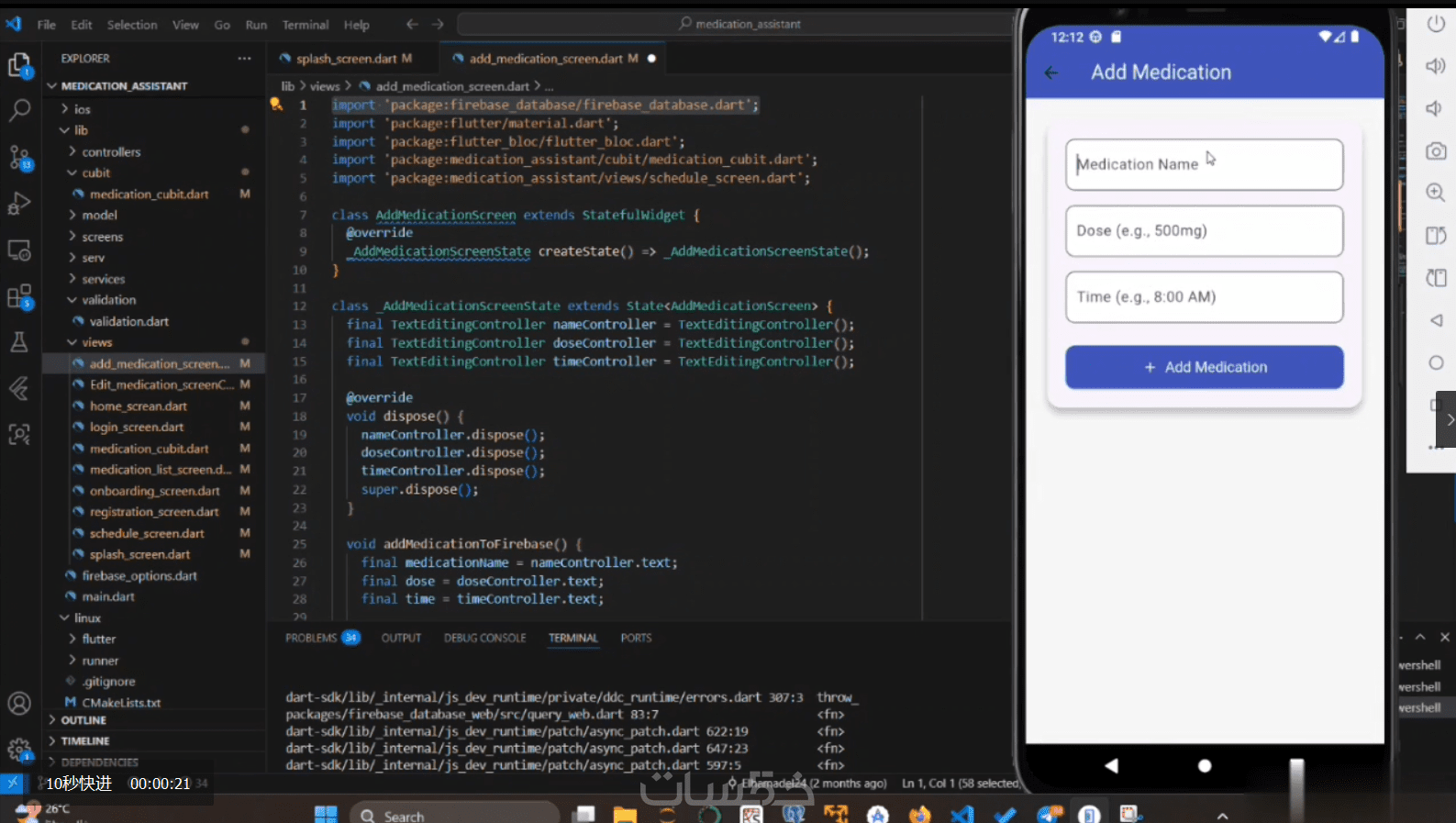Open the Explorer view in activity bar
This screenshot has height=823, width=1456.
(19, 65)
